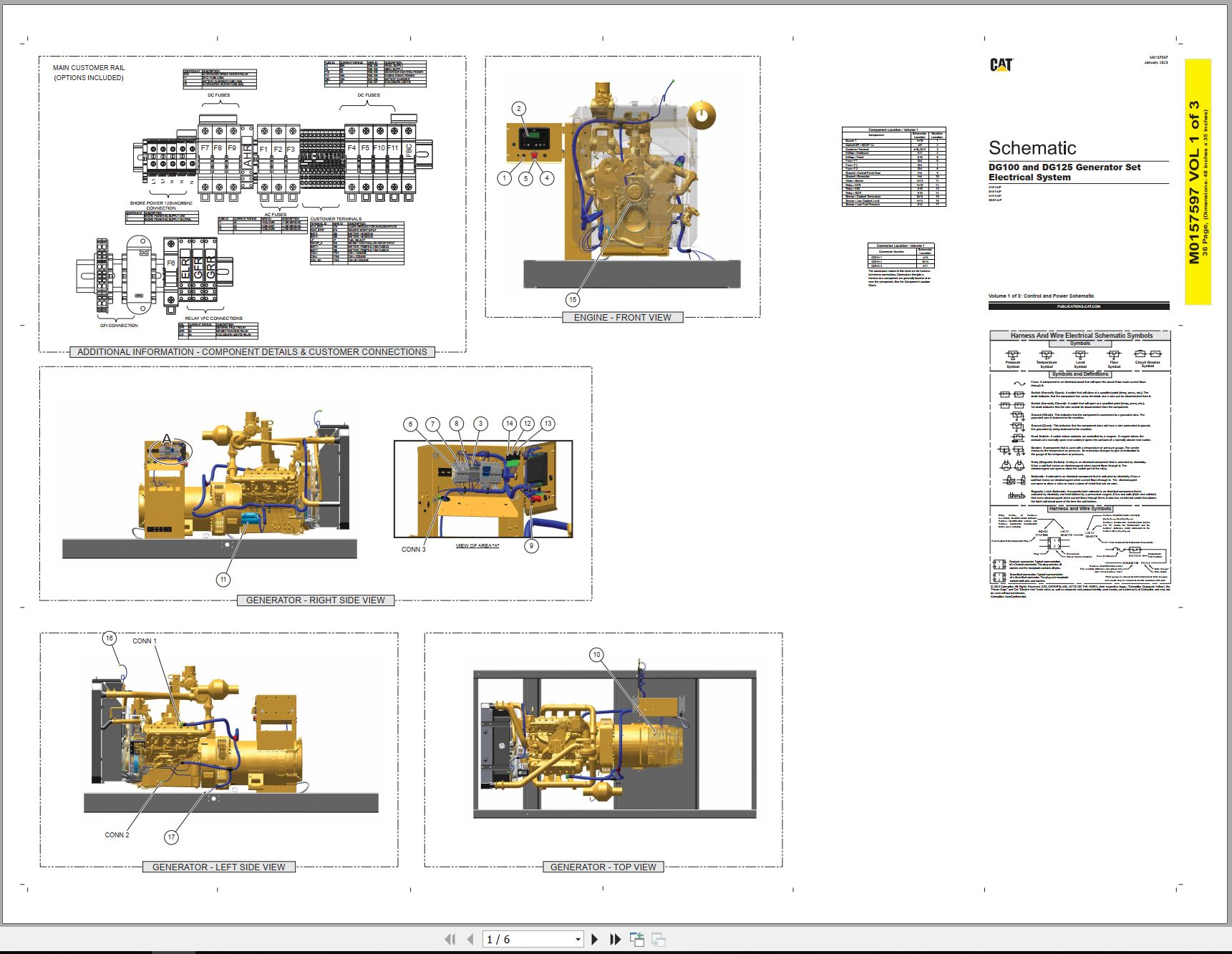Viewport: 1232px width, 954px height.
Task: Click the 'CUSTOMER TERMINALS' table title
Action: pos(336,219)
